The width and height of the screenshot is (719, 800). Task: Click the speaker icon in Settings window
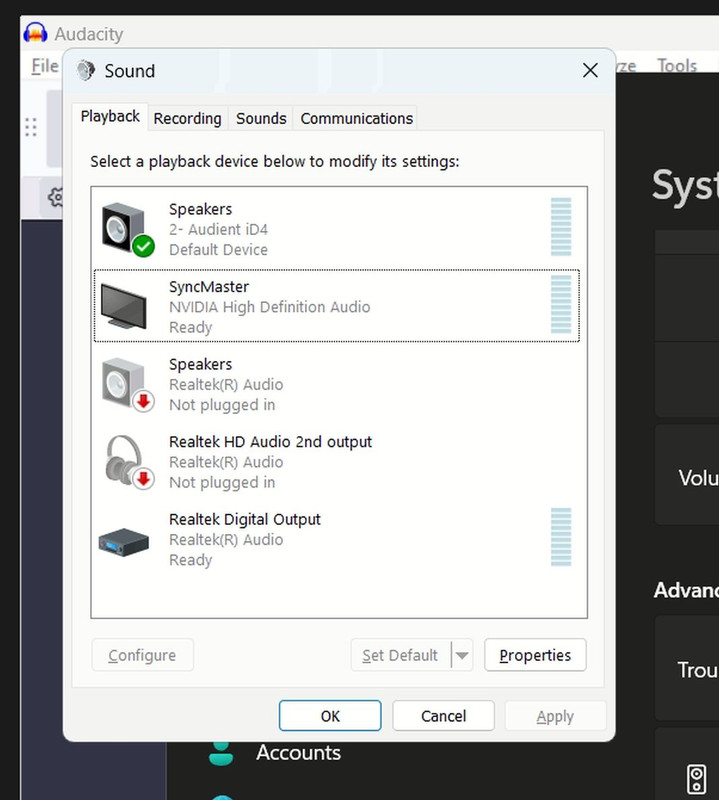pyautogui.click(x=697, y=780)
